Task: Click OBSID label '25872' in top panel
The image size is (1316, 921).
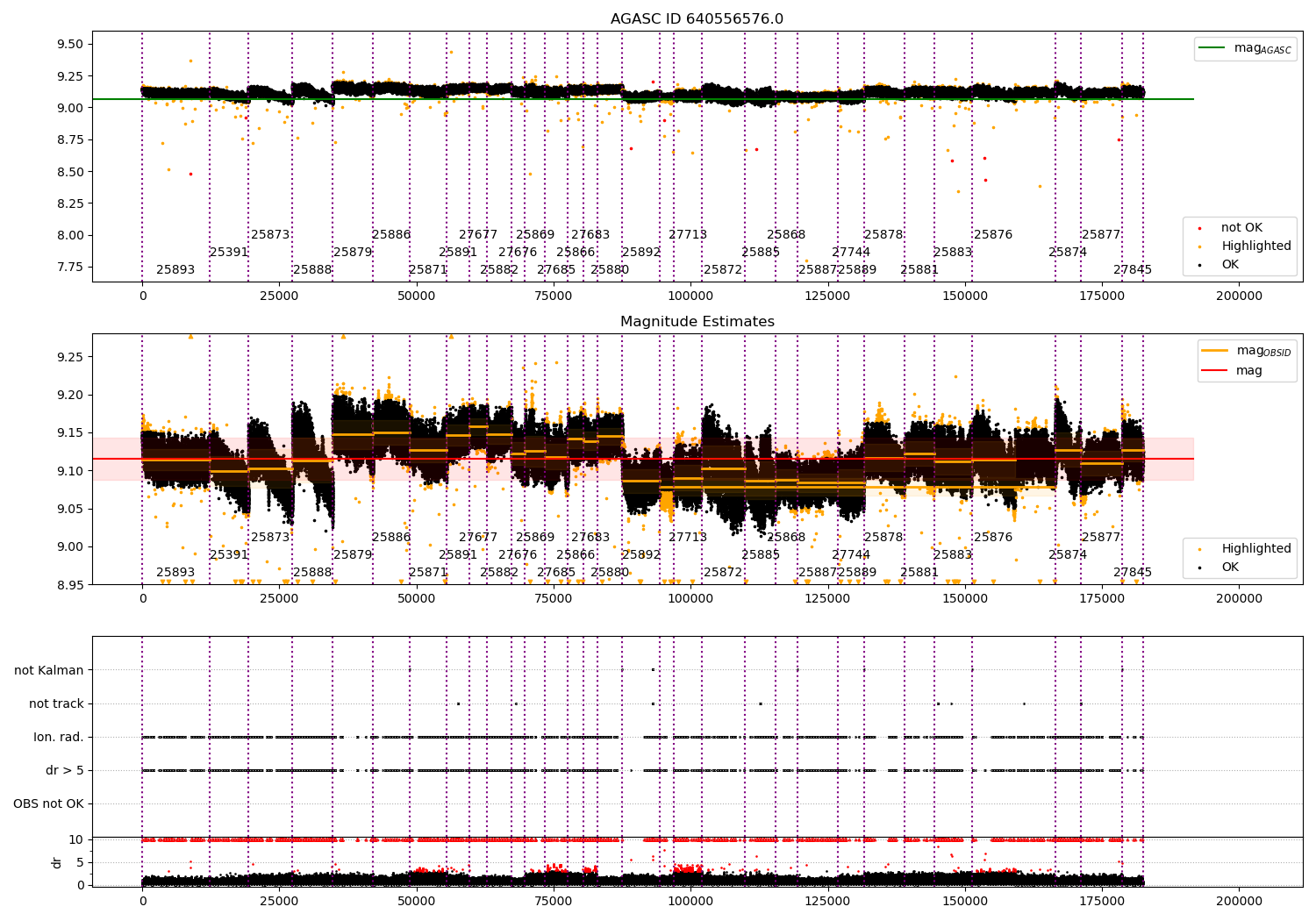Action: coord(723,270)
